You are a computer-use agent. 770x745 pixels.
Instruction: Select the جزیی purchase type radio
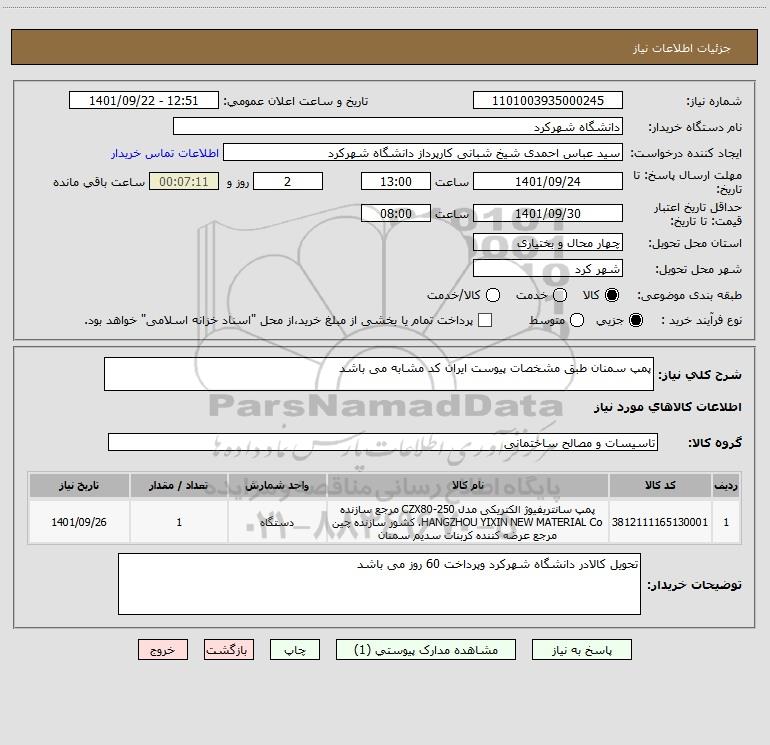635,320
